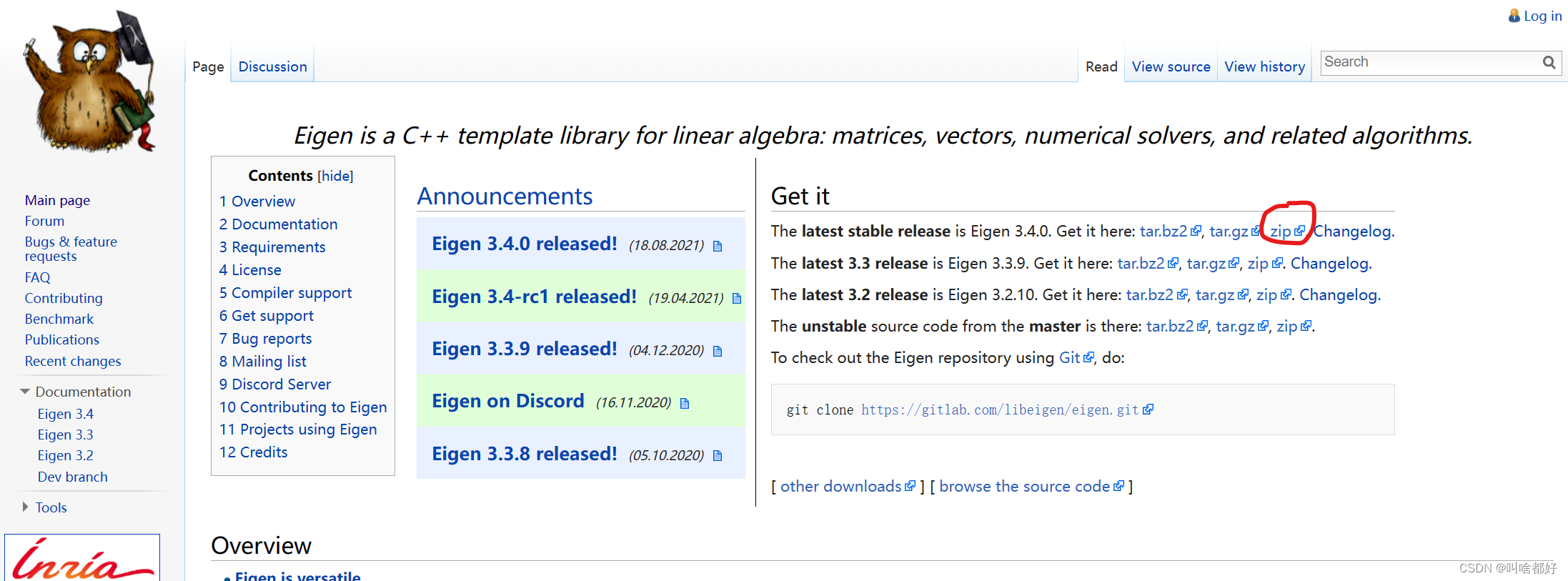Click external-link icon after Git link

(1088, 357)
